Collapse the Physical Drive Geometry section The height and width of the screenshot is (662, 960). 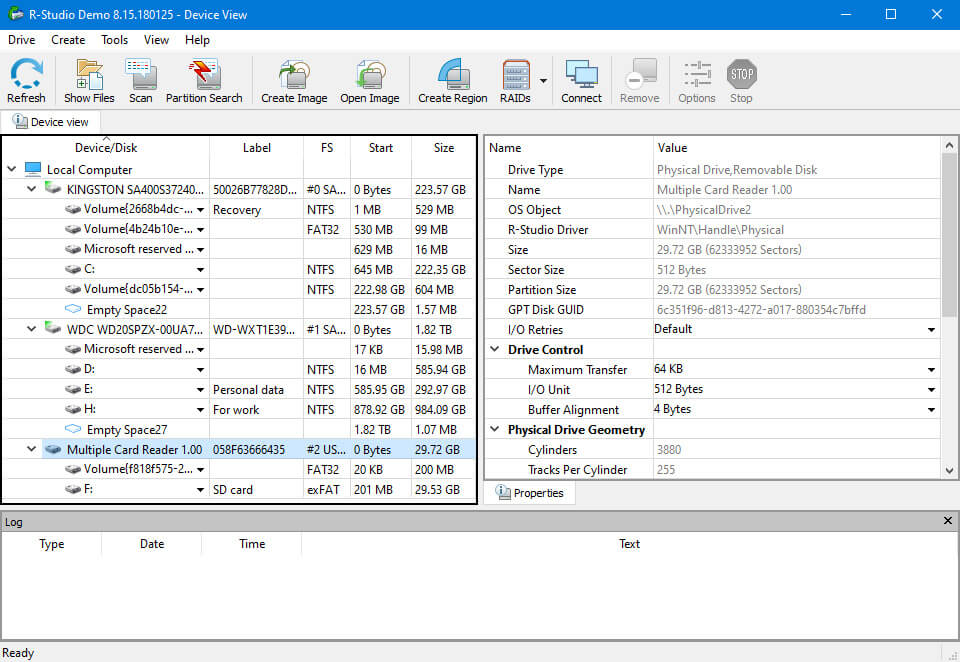pos(495,429)
